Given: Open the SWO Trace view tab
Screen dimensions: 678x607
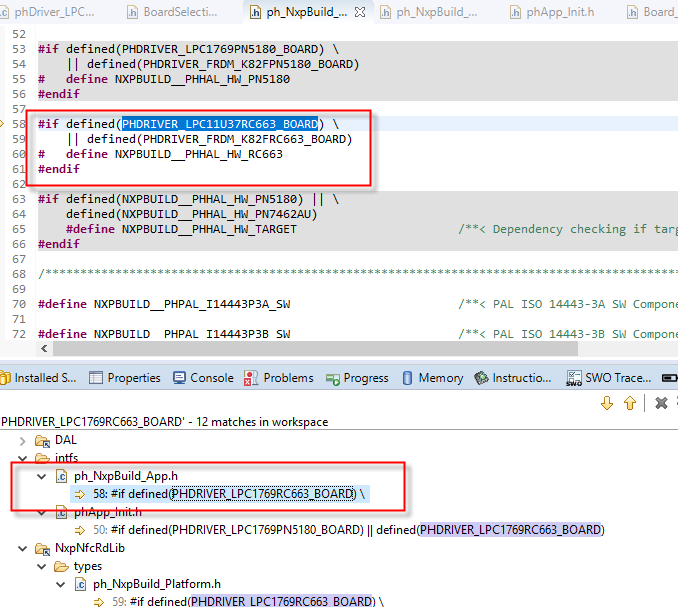Looking at the screenshot, I should [609, 378].
